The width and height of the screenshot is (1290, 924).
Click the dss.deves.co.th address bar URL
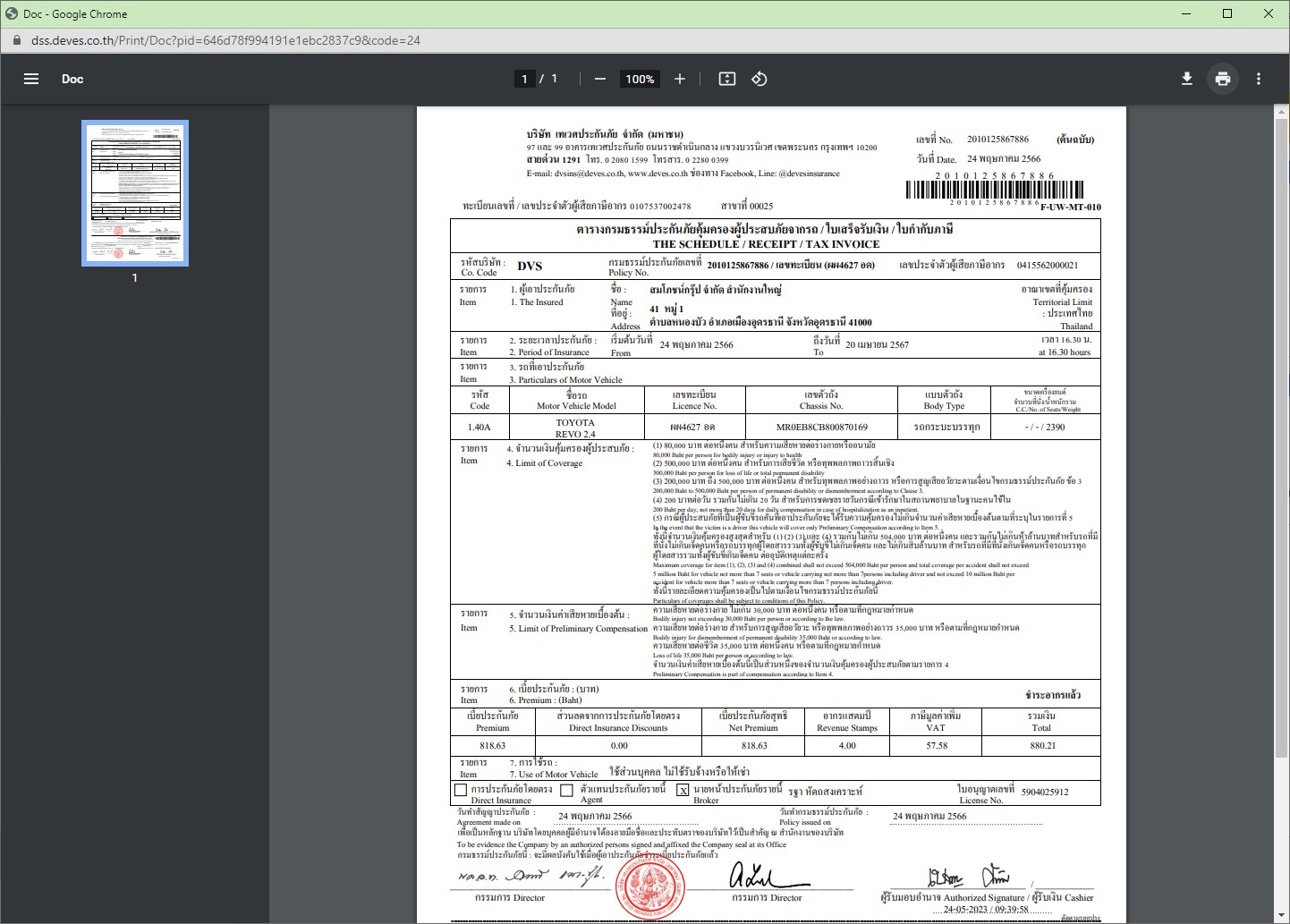(x=225, y=40)
